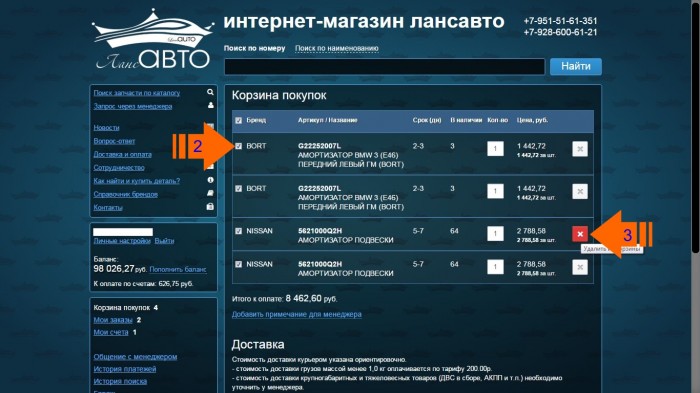The height and width of the screenshot is (393, 700).
Task: Click the magnifier icon beside Поиск запчасти по каталогу
Action: click(210, 92)
